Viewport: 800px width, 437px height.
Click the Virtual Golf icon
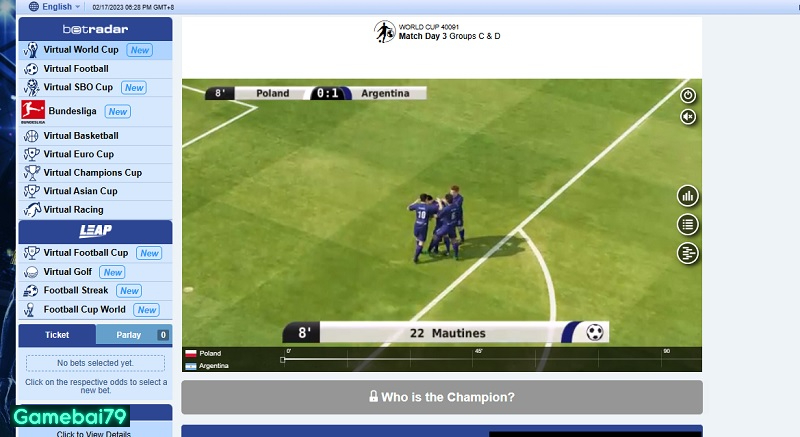(x=31, y=272)
